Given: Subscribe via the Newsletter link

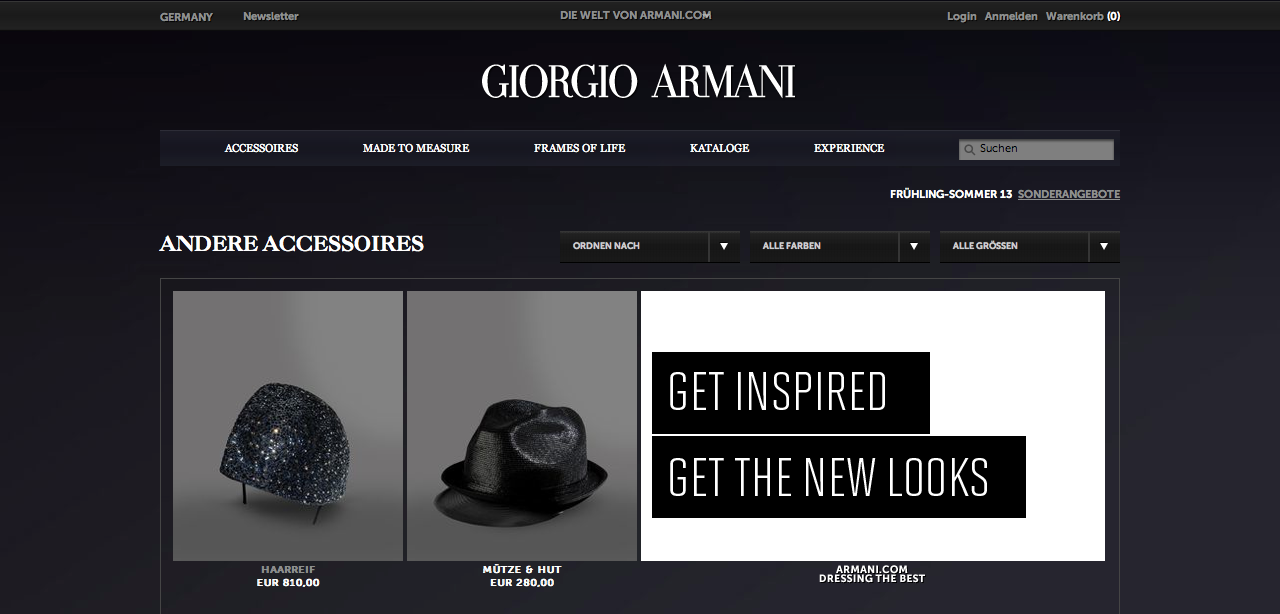Looking at the screenshot, I should [x=270, y=16].
